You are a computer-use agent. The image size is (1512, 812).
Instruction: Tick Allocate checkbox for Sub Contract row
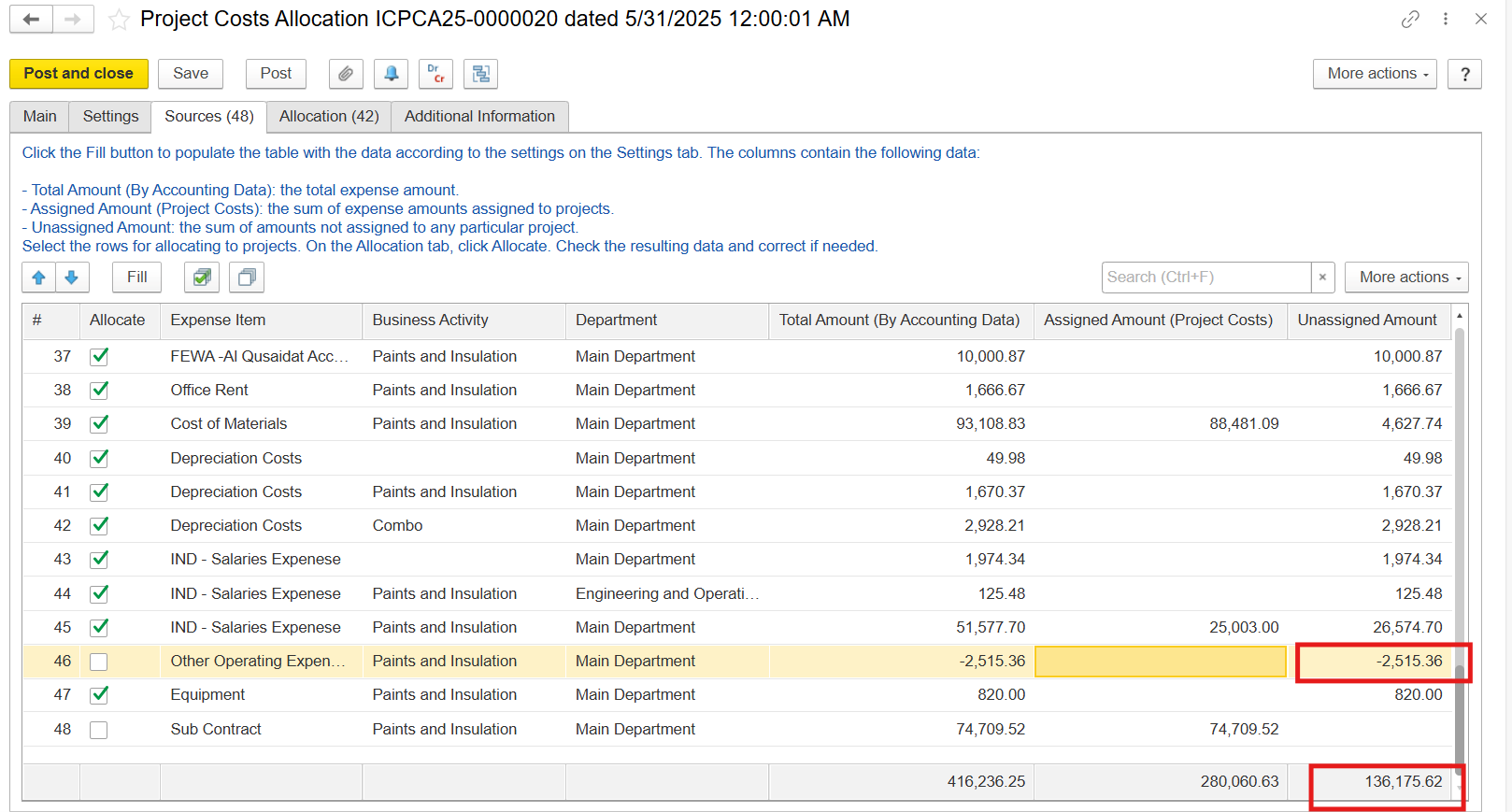coord(99,730)
